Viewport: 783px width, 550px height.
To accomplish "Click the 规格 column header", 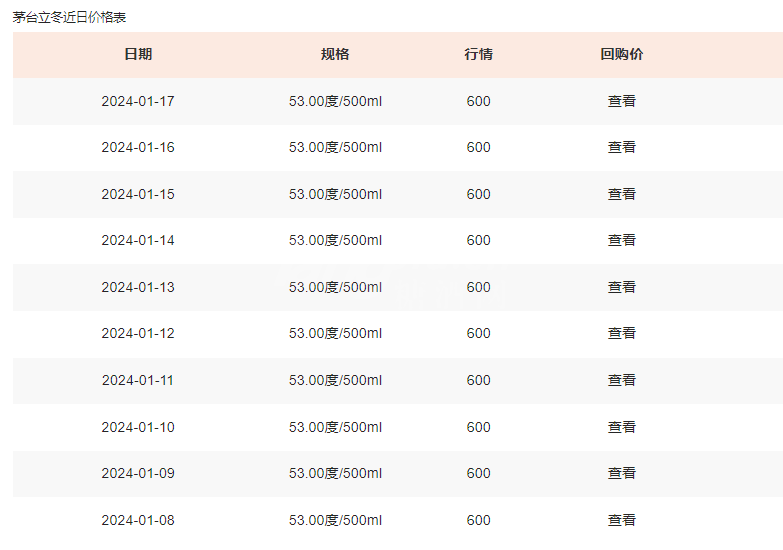I will coord(335,54).
